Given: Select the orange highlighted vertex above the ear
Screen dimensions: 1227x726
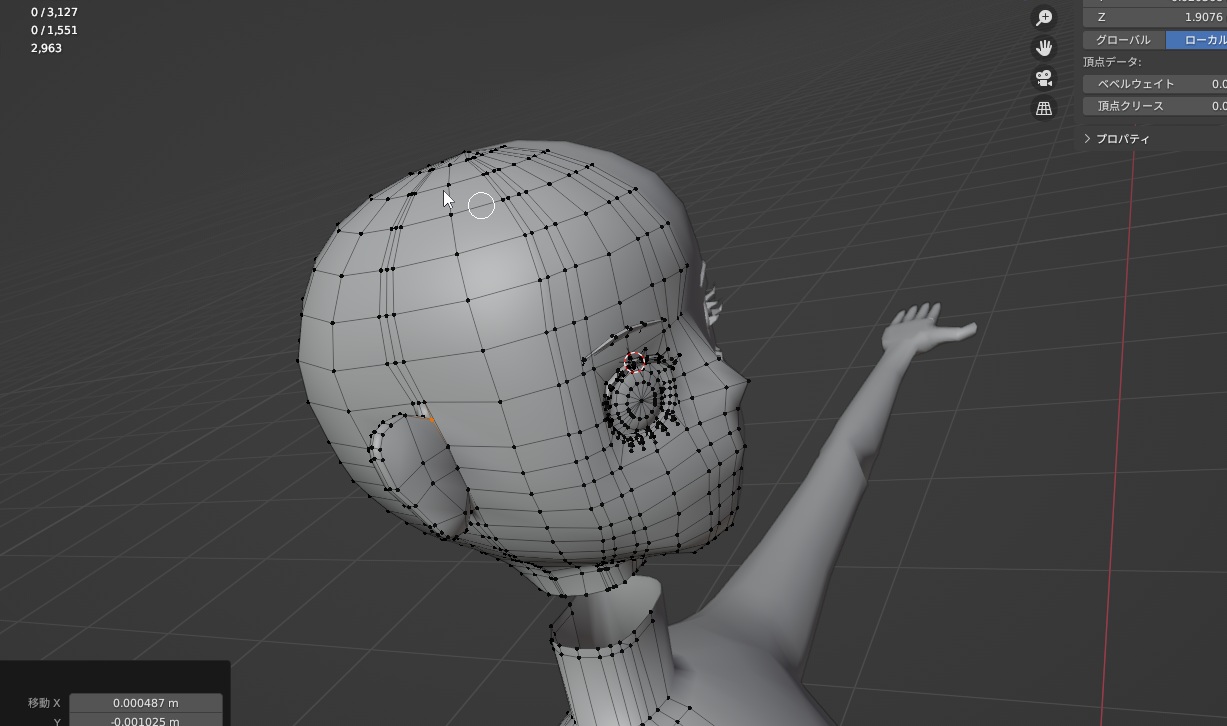Looking at the screenshot, I should (430, 419).
